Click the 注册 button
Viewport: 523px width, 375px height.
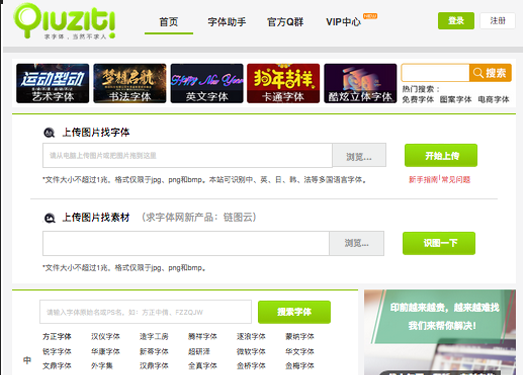[498, 21]
